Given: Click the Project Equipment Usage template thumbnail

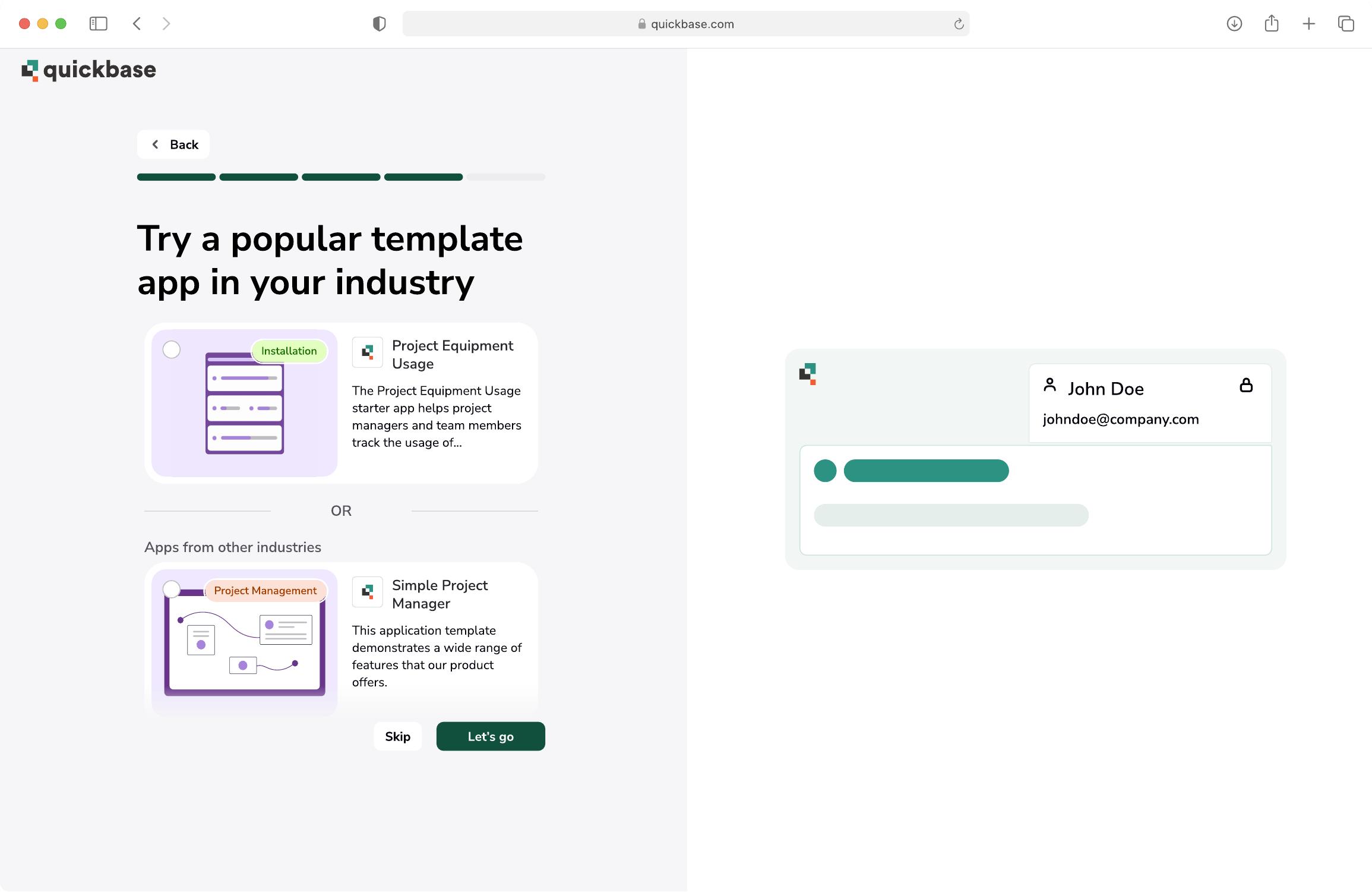Looking at the screenshot, I should click(x=245, y=403).
